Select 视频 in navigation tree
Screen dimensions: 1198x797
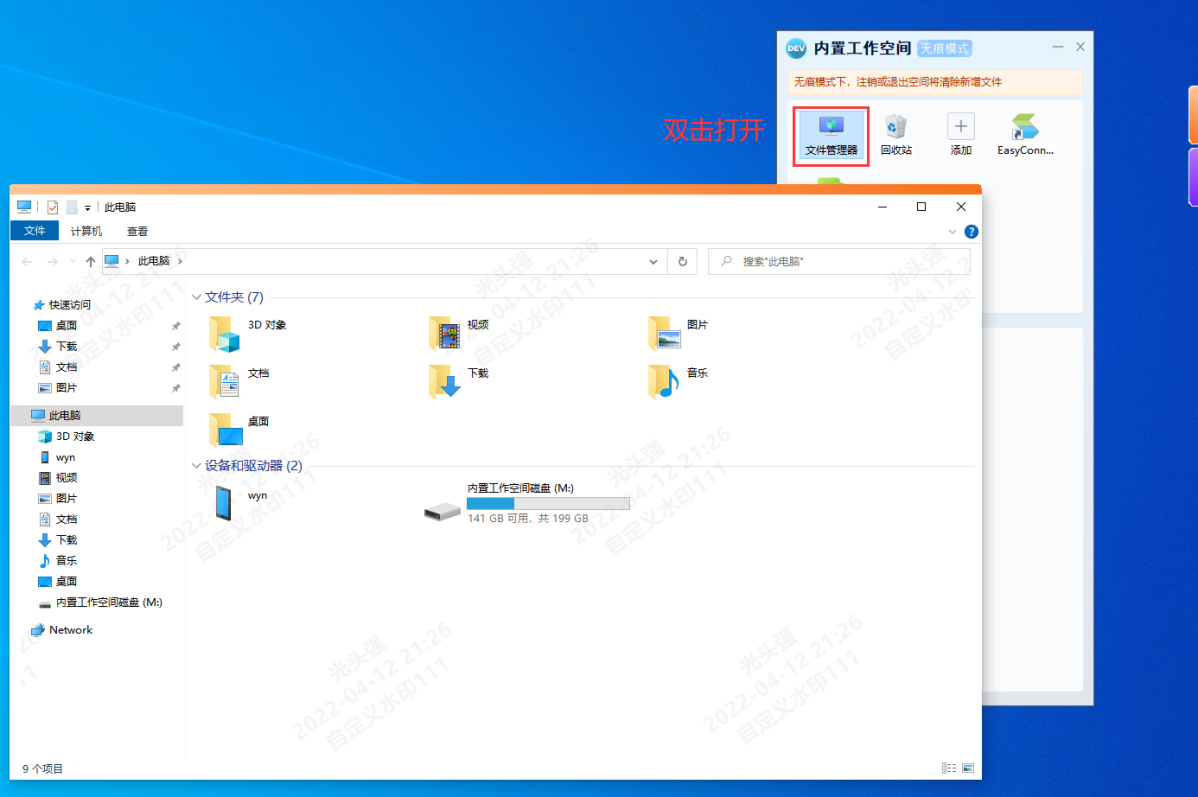(x=66, y=478)
